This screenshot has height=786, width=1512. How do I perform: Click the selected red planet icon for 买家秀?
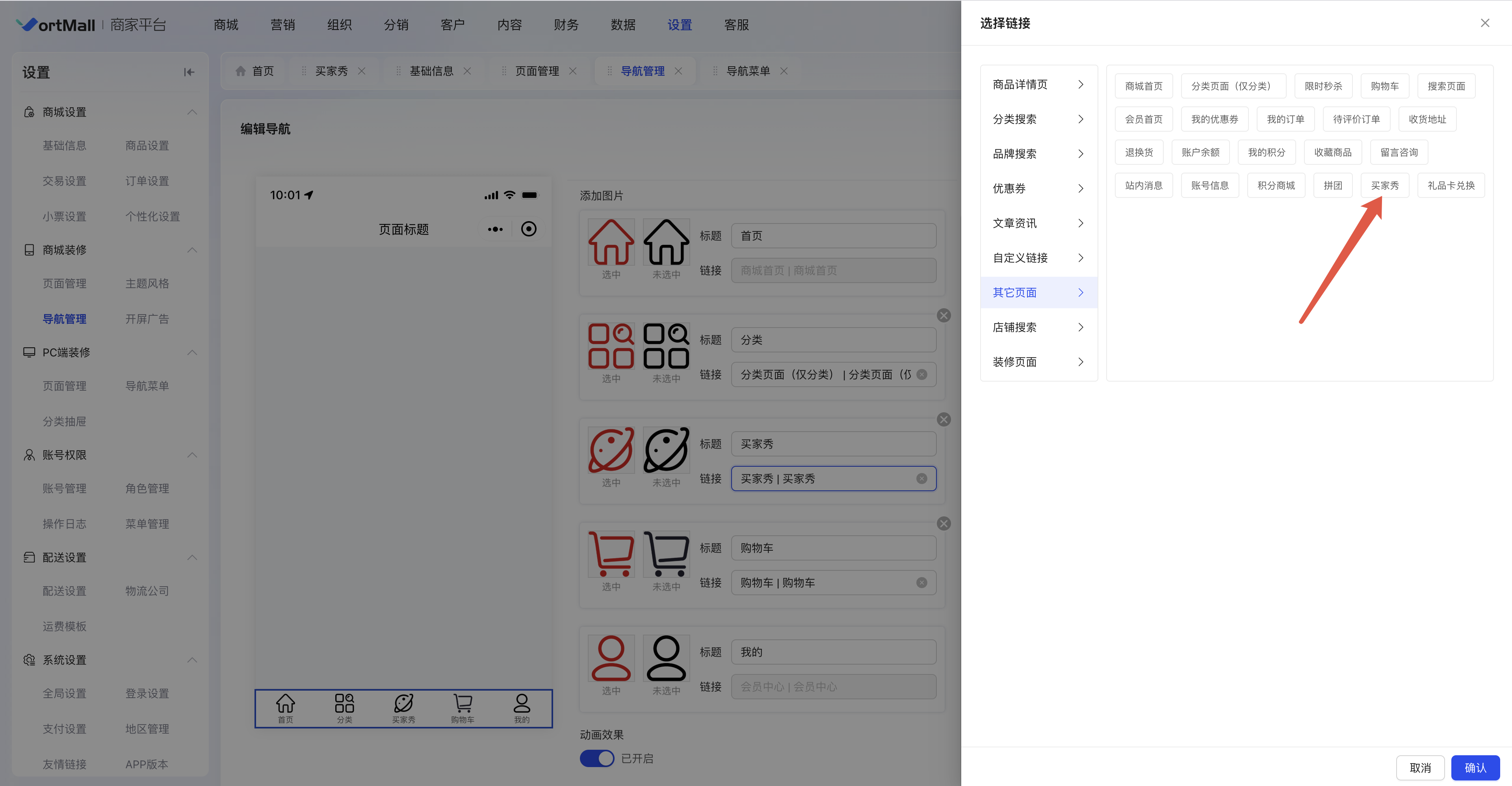(x=611, y=451)
